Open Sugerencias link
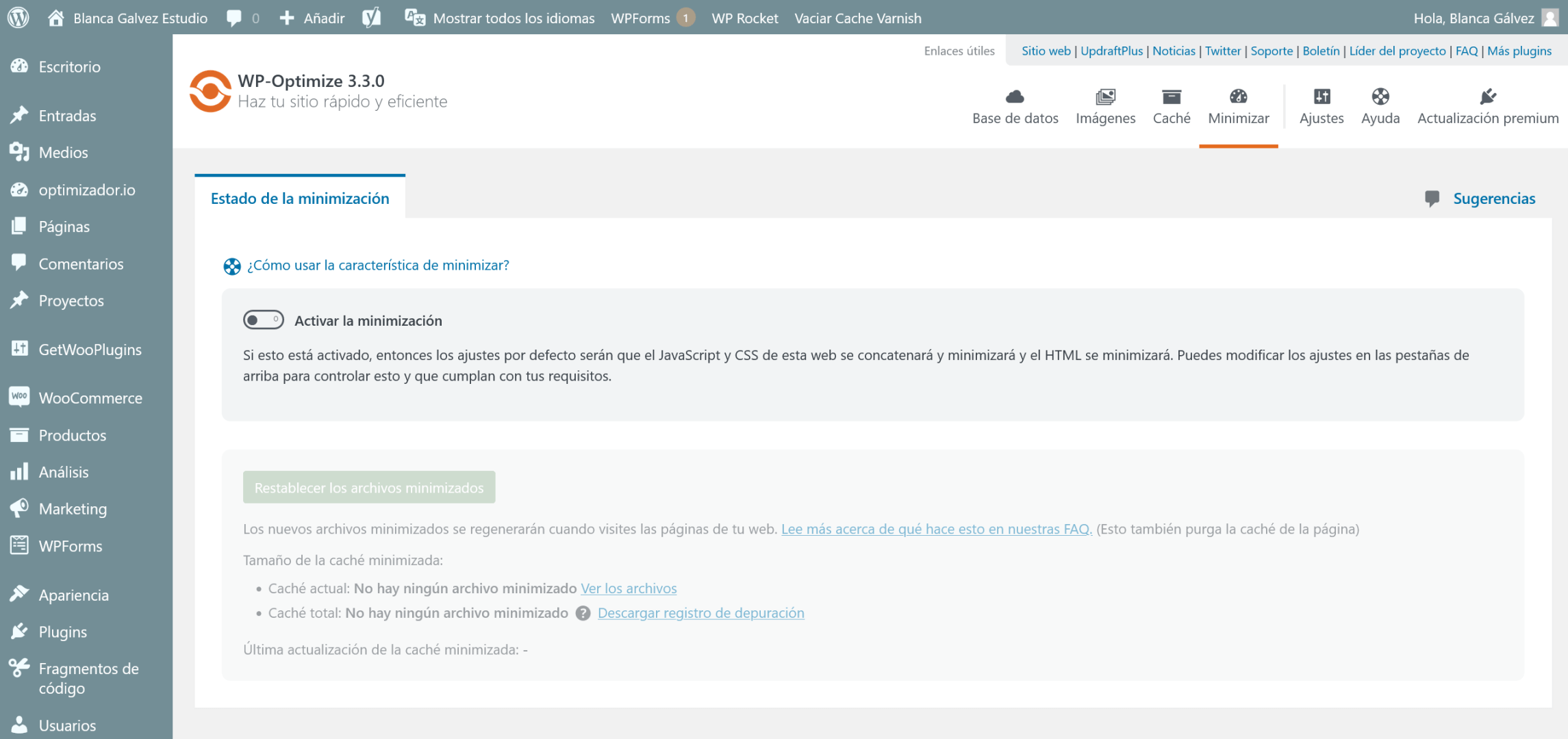 pos(1494,198)
